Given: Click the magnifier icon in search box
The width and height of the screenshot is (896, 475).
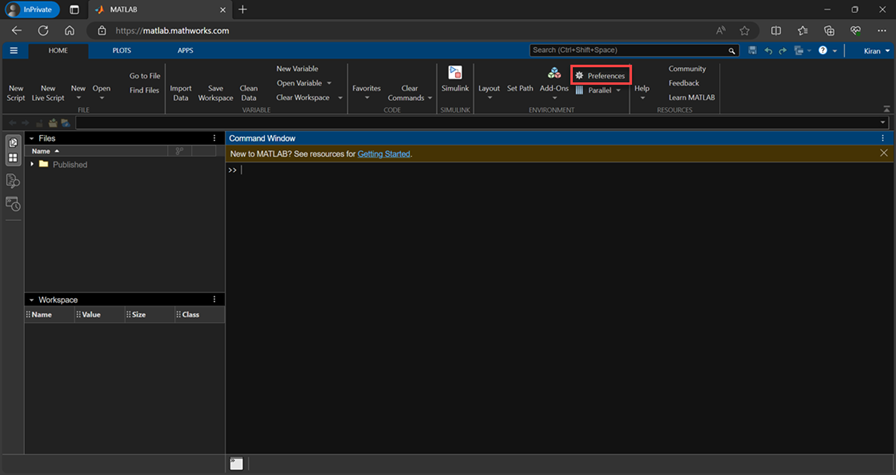Looking at the screenshot, I should [731, 51].
